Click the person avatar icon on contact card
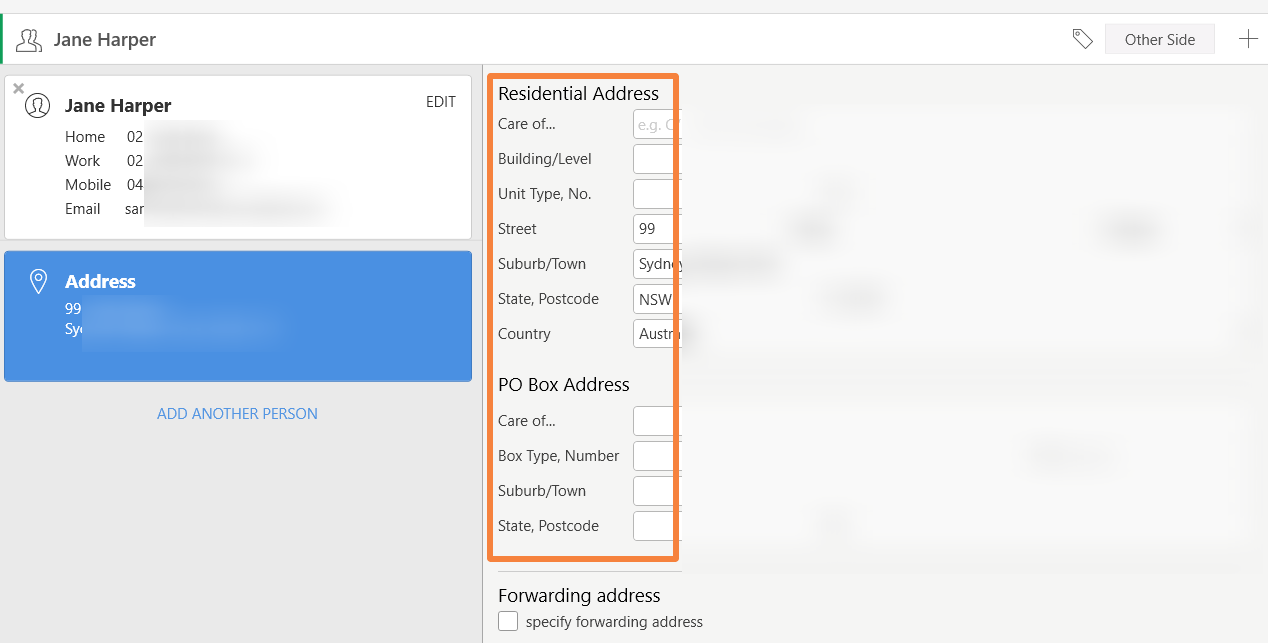1268x643 pixels. 38,106
